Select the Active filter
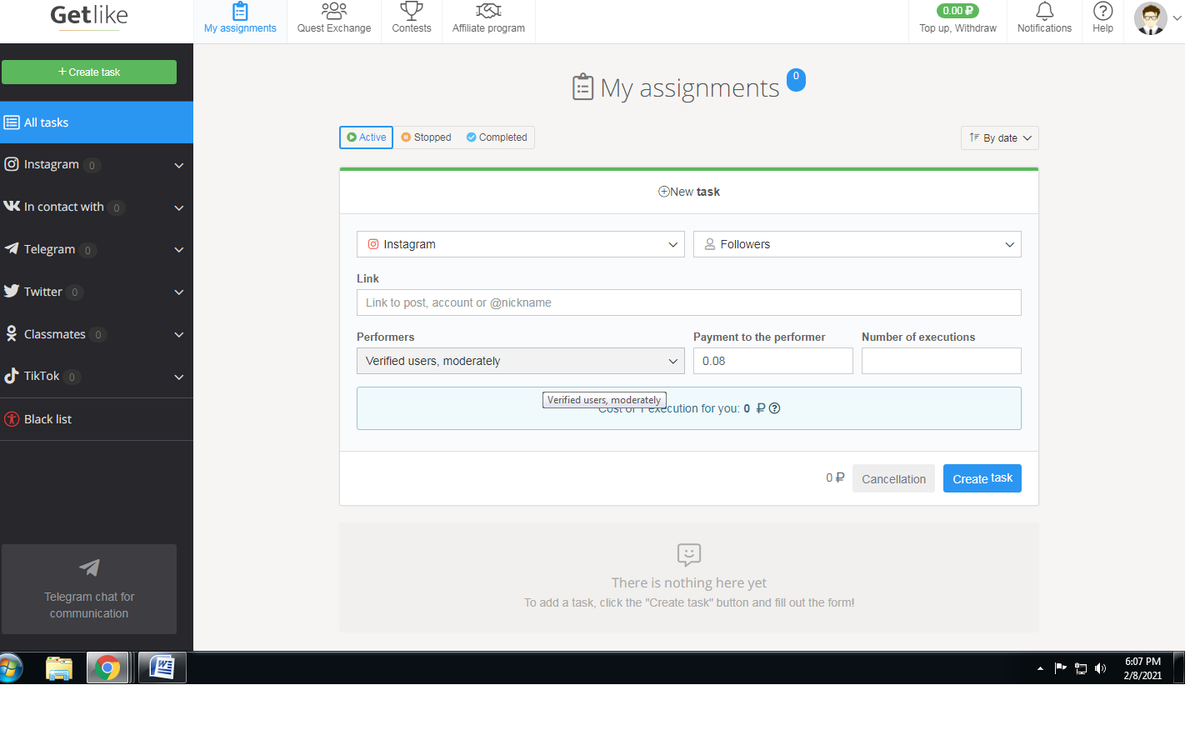Screen dimensions: 1200x750 pos(366,137)
